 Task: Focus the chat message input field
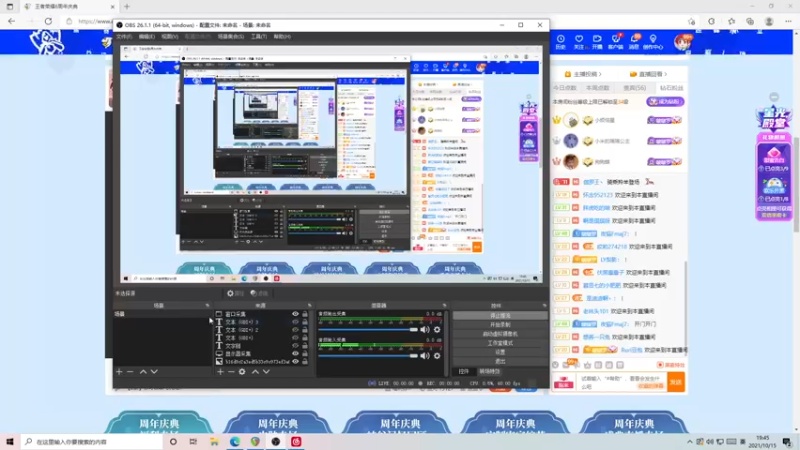tap(622, 382)
